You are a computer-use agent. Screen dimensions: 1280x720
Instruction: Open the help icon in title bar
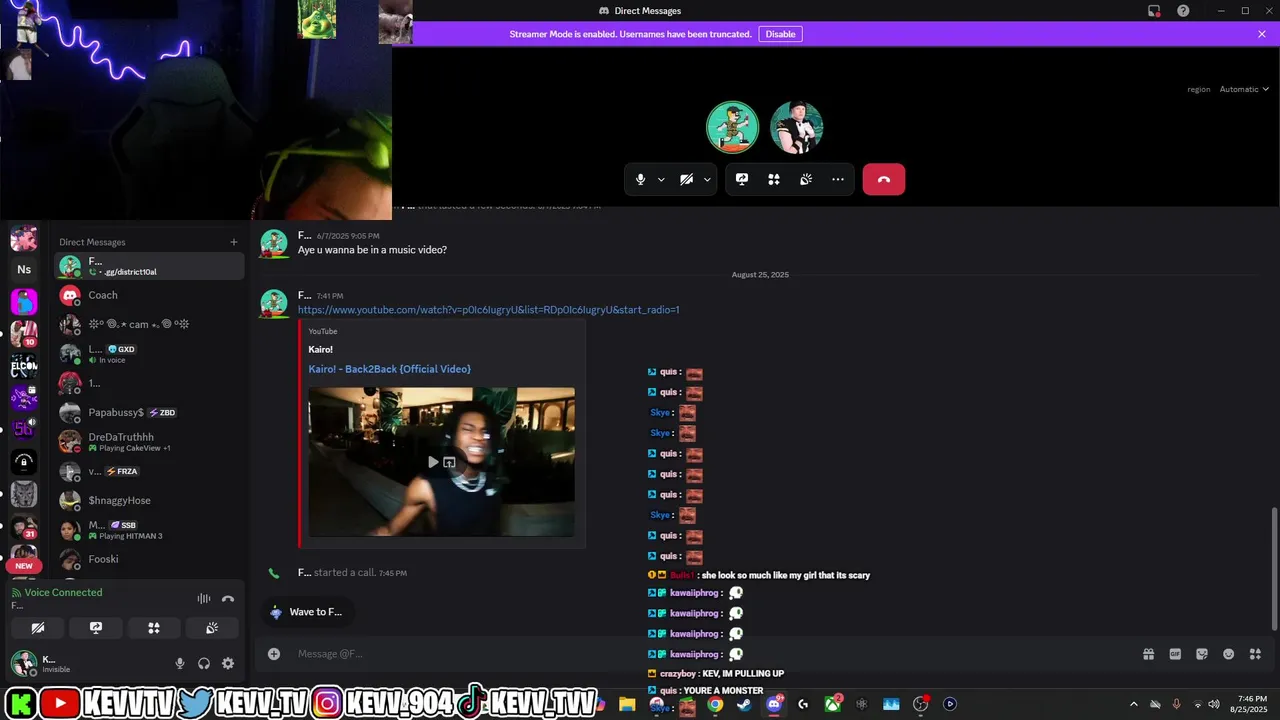point(1184,11)
